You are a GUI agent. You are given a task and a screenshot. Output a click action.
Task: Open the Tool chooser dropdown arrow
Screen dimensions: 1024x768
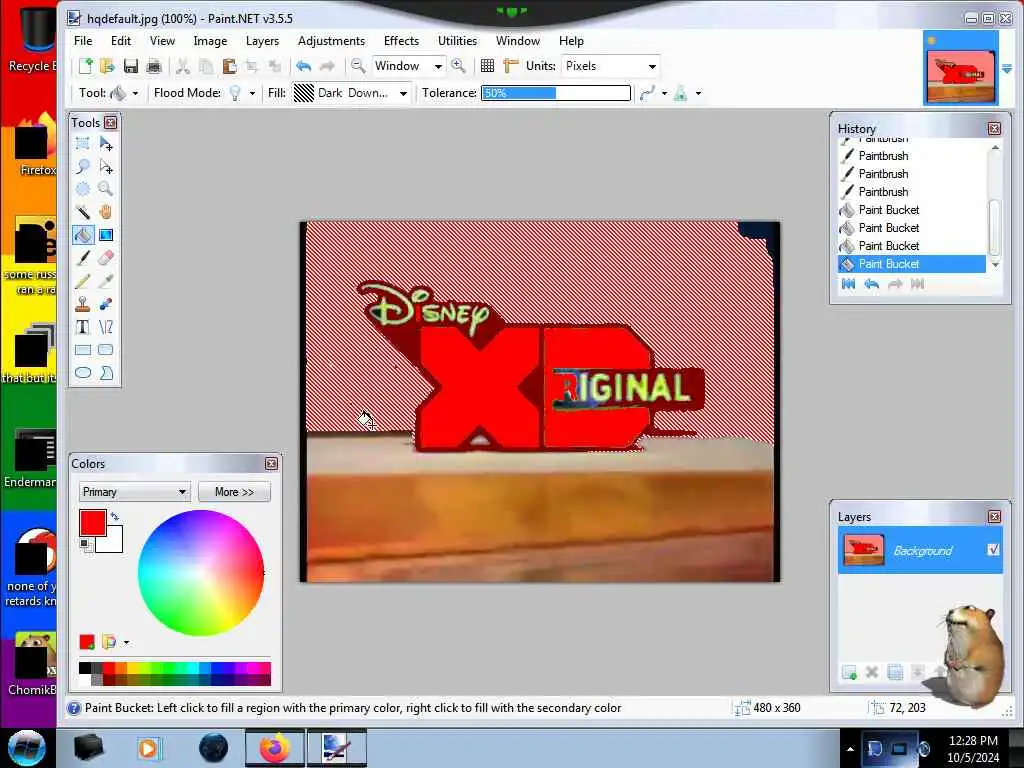135,93
